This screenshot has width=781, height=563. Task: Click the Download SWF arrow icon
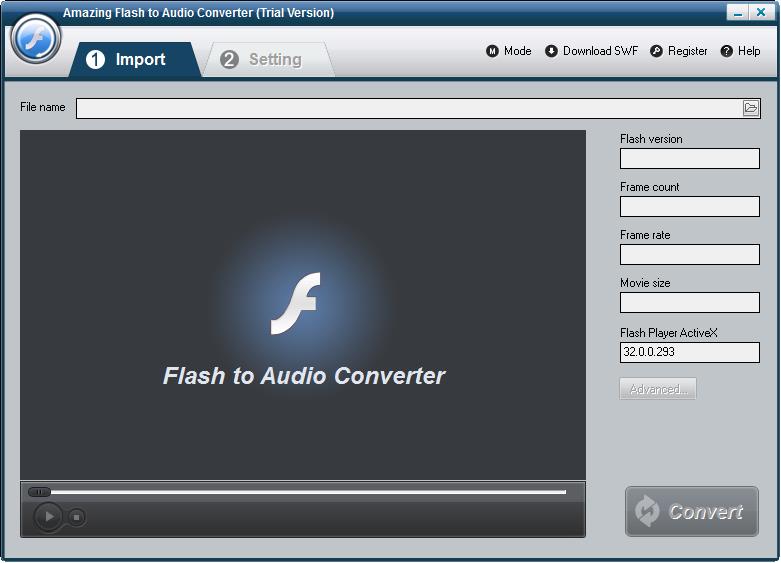click(x=551, y=51)
